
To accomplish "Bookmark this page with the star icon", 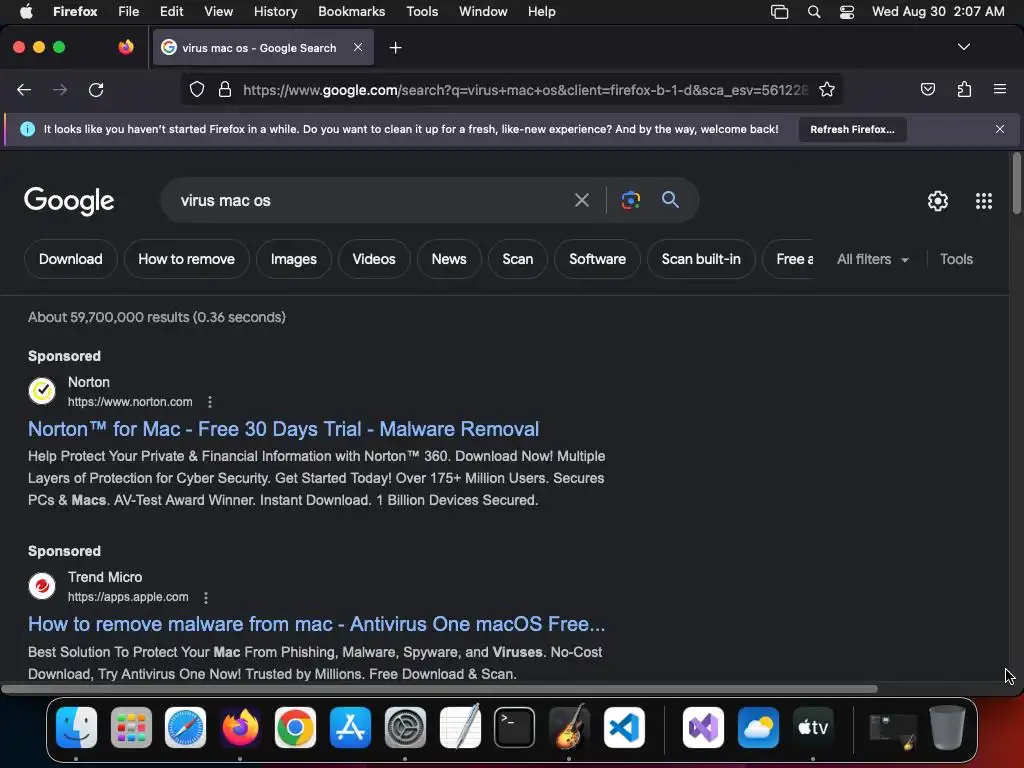I will tap(827, 89).
